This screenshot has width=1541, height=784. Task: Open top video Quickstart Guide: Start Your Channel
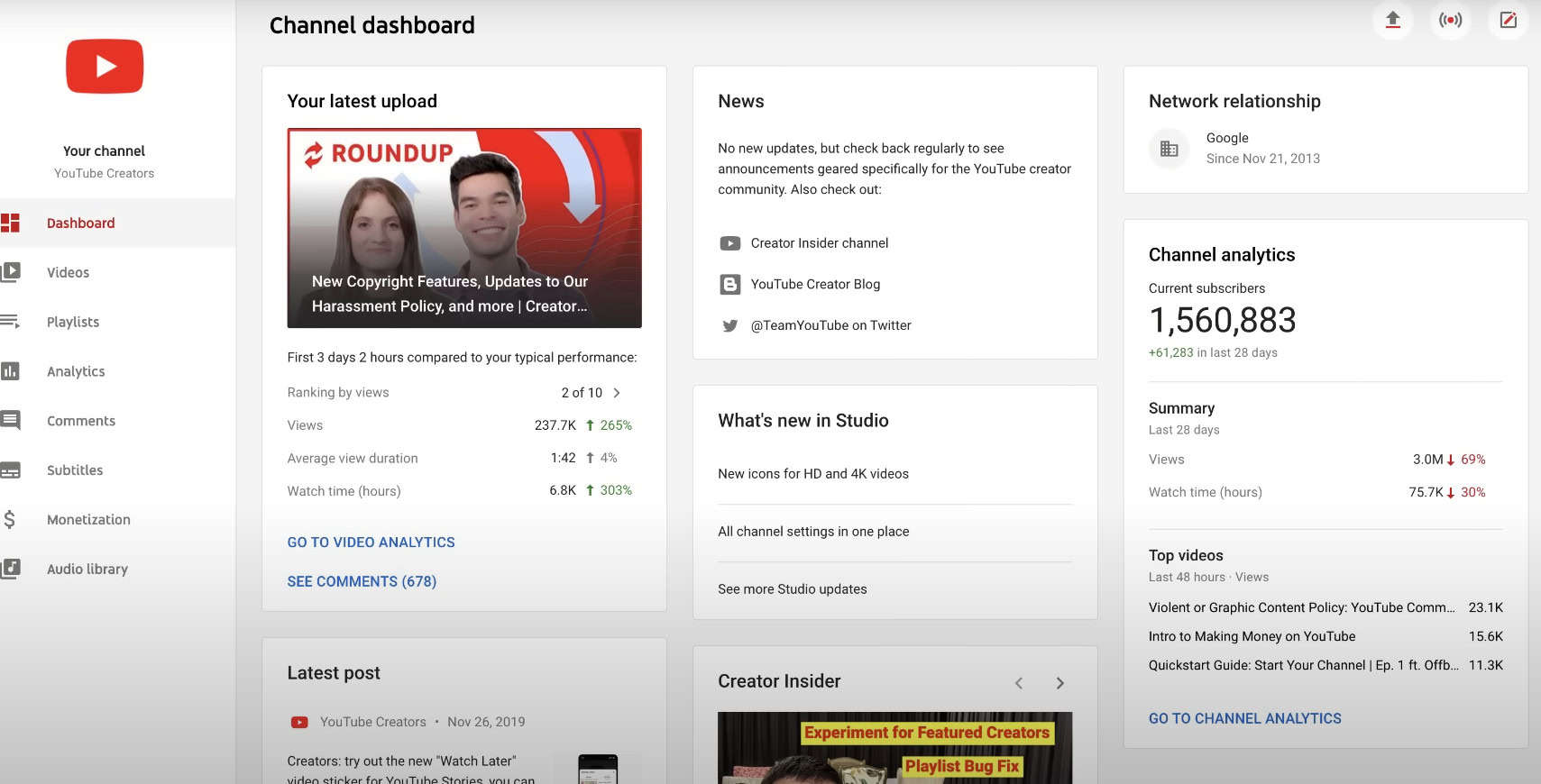tap(1303, 665)
